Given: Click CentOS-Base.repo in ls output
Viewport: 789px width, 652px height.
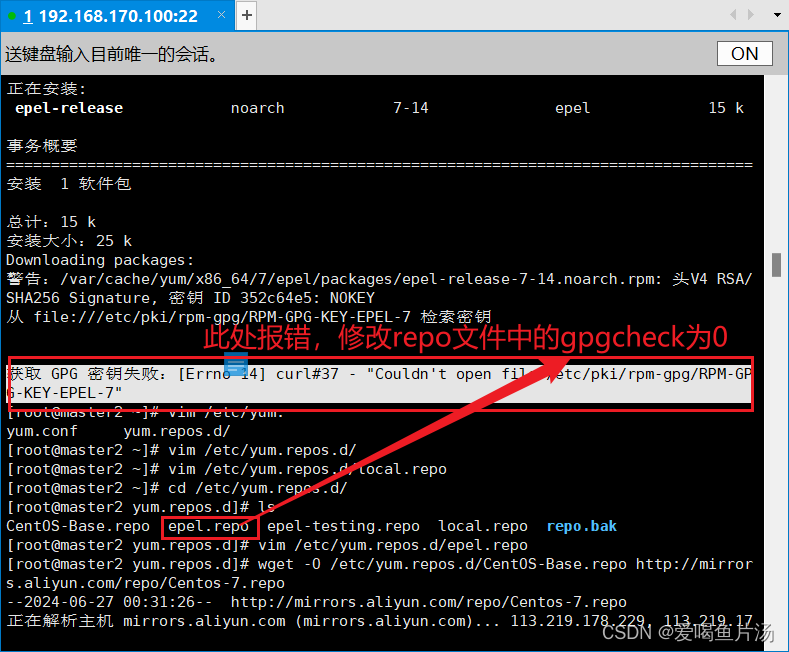Looking at the screenshot, I should [78, 526].
